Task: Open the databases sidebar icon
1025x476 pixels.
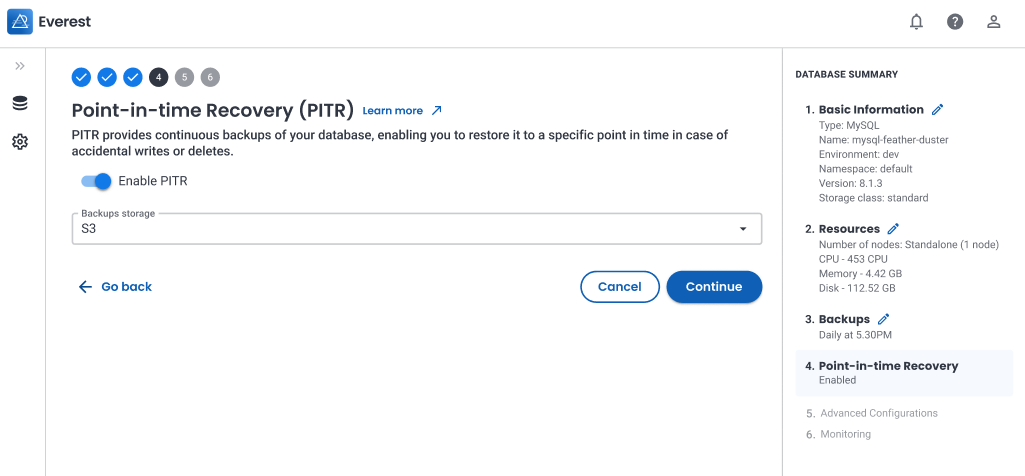Action: click(20, 104)
